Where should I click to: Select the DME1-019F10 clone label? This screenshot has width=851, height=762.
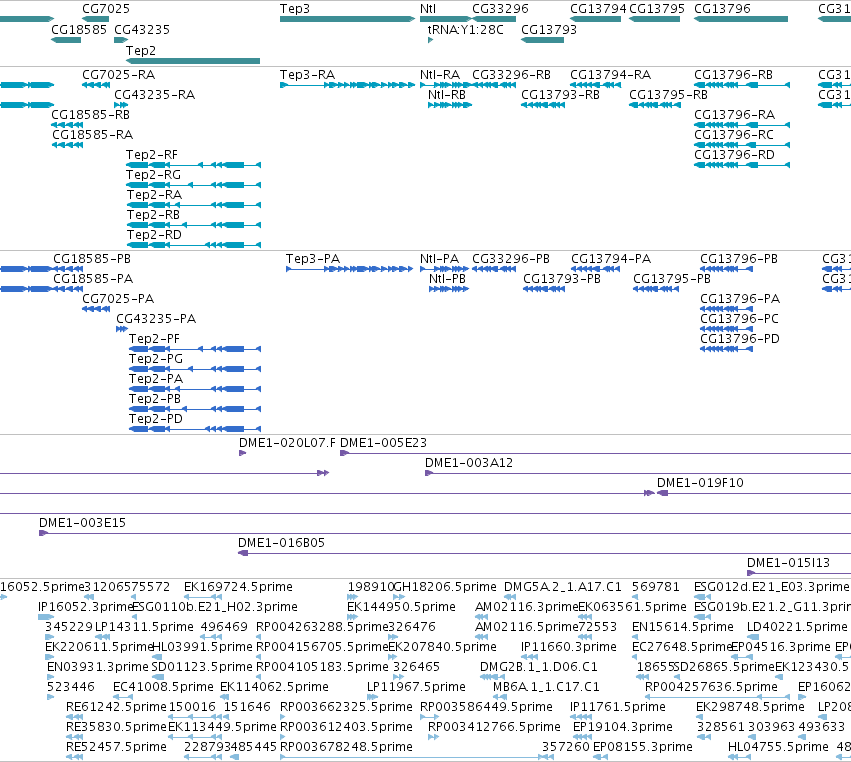(x=700, y=482)
